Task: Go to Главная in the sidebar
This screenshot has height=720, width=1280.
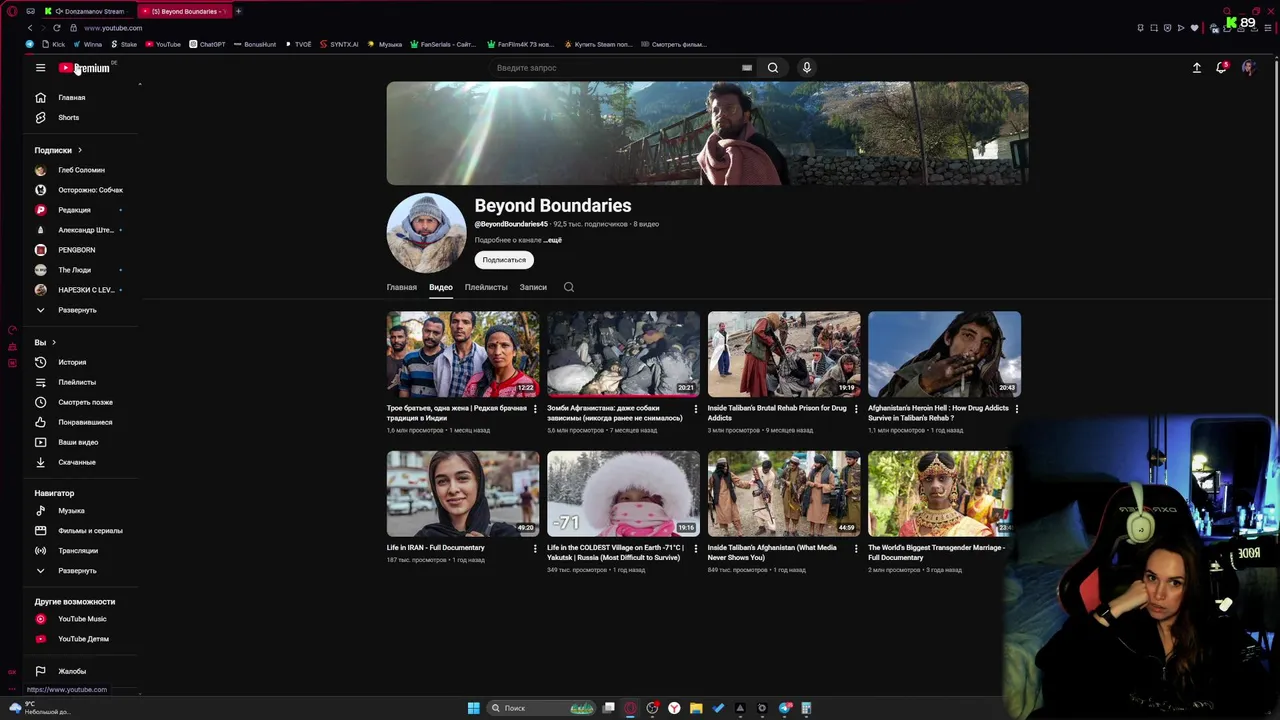Action: pos(70,97)
